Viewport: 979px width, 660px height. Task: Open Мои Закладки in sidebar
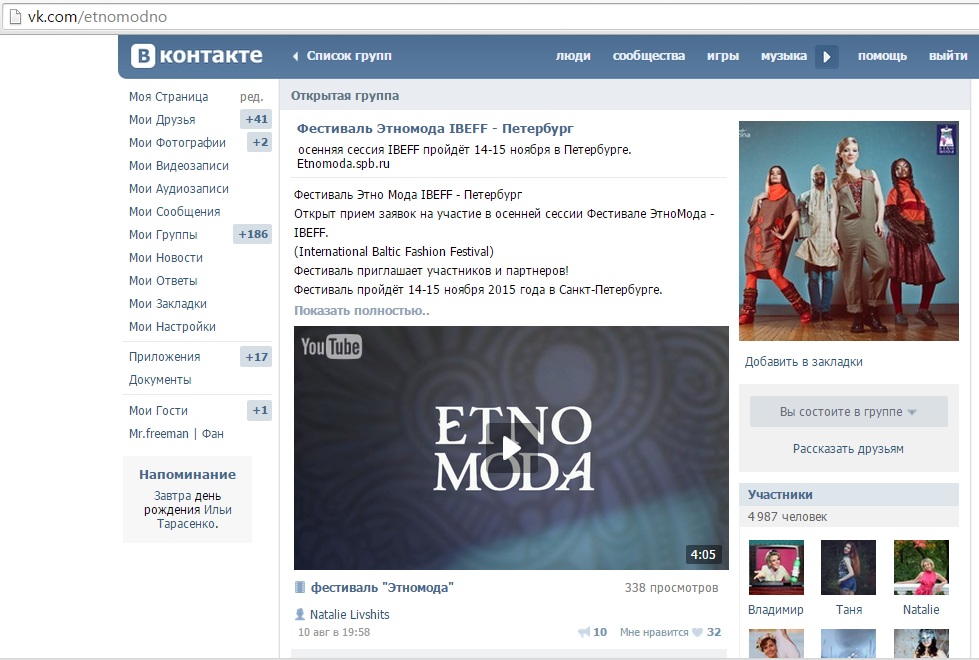[167, 304]
